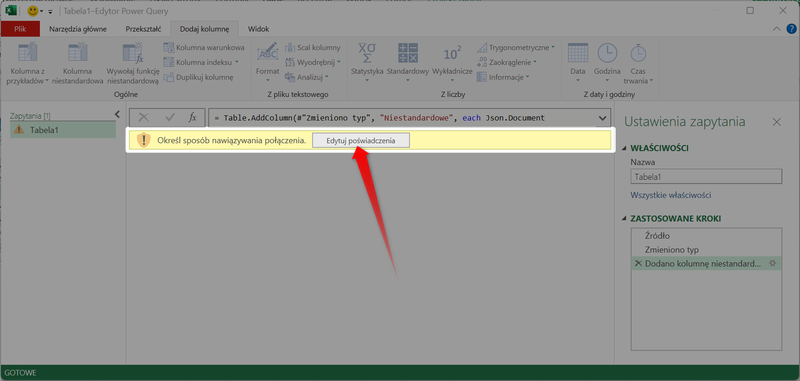Click the fx formula icon
The height and width of the screenshot is (381, 800).
tap(193, 118)
